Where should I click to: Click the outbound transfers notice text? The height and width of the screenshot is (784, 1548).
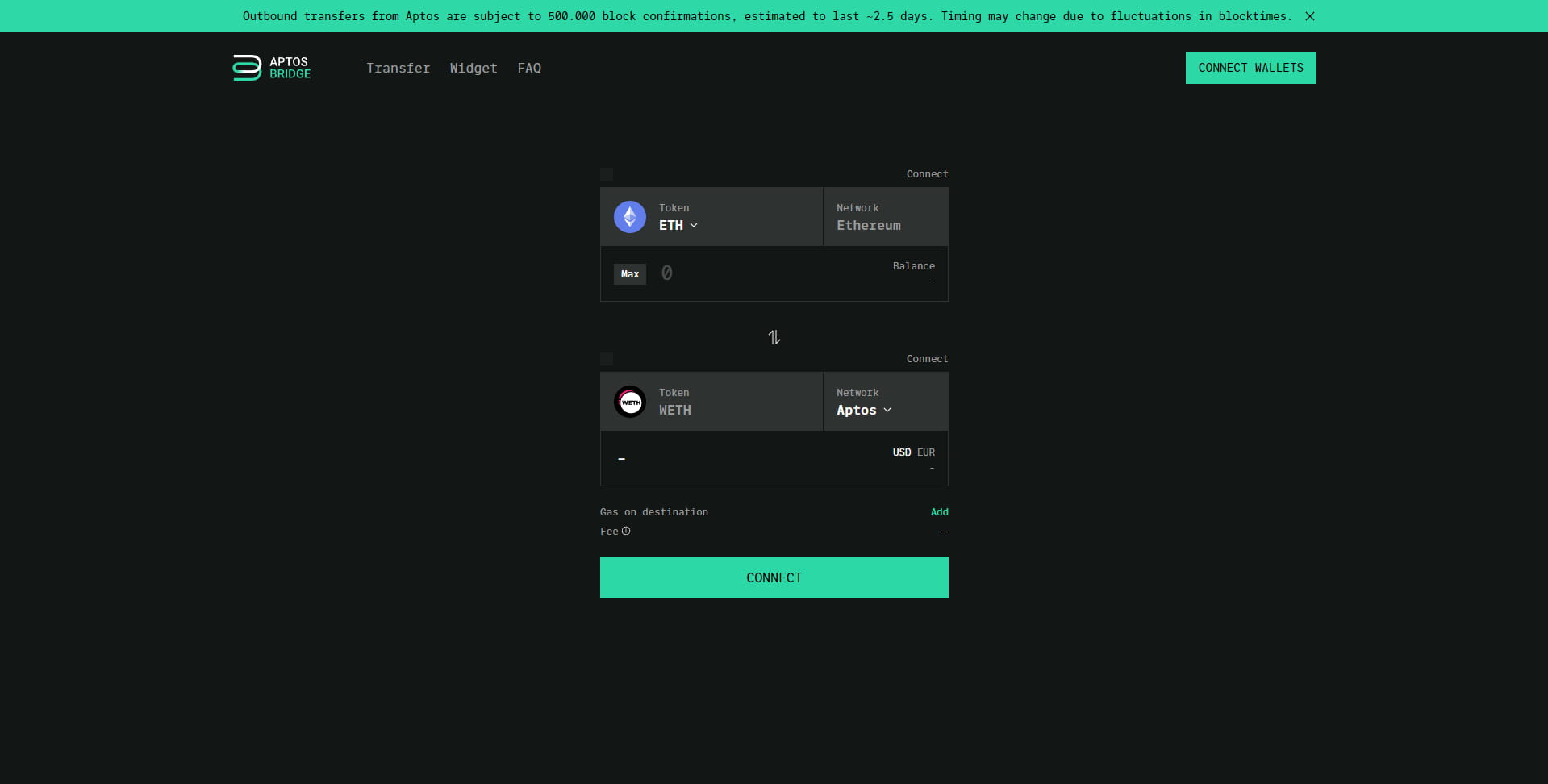click(x=767, y=16)
